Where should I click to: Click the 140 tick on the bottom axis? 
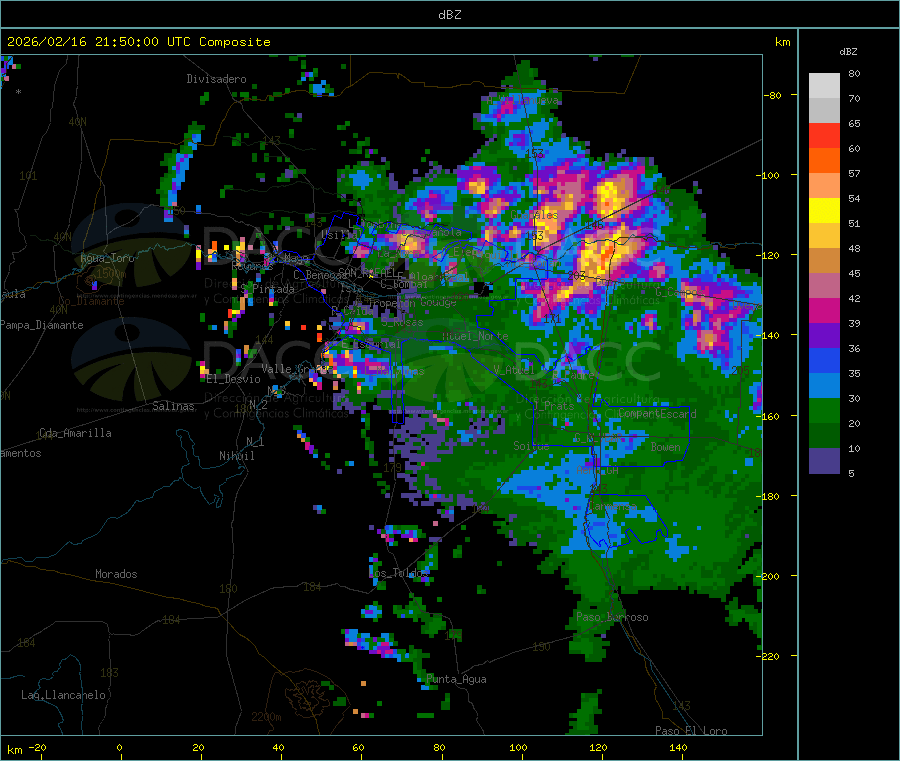point(678,747)
